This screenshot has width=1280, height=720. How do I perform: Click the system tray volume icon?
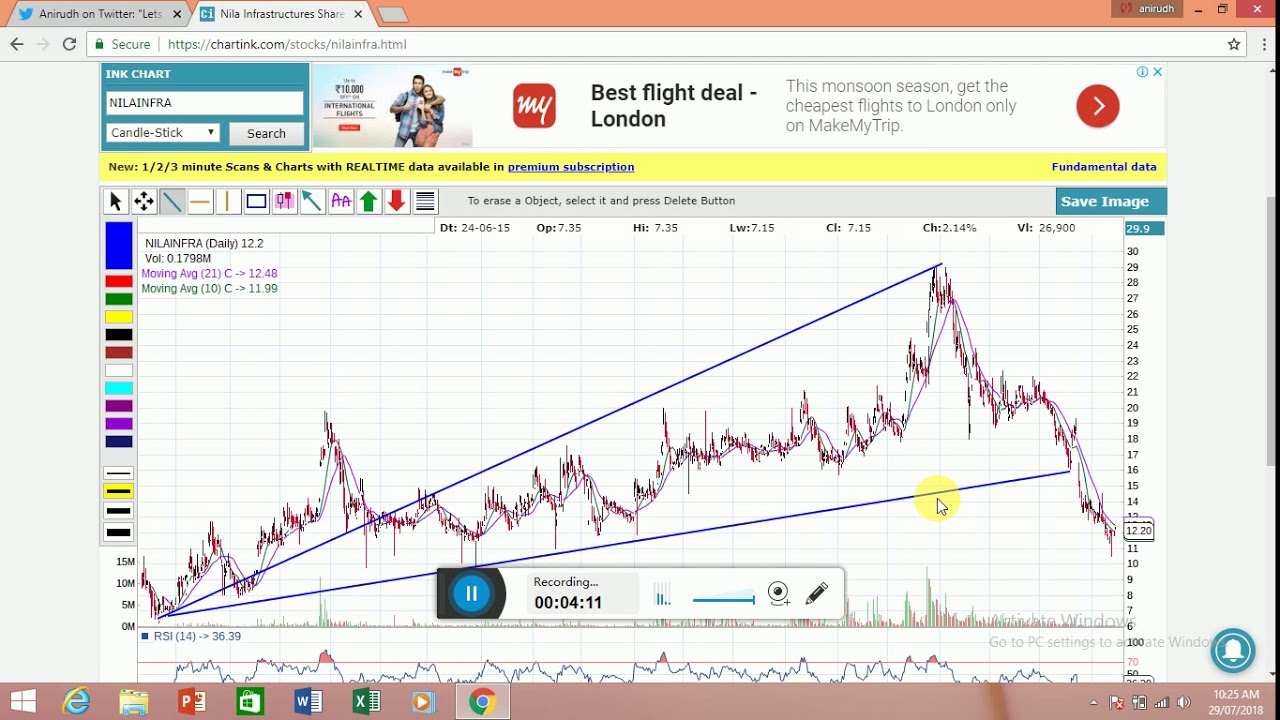[x=1184, y=702]
